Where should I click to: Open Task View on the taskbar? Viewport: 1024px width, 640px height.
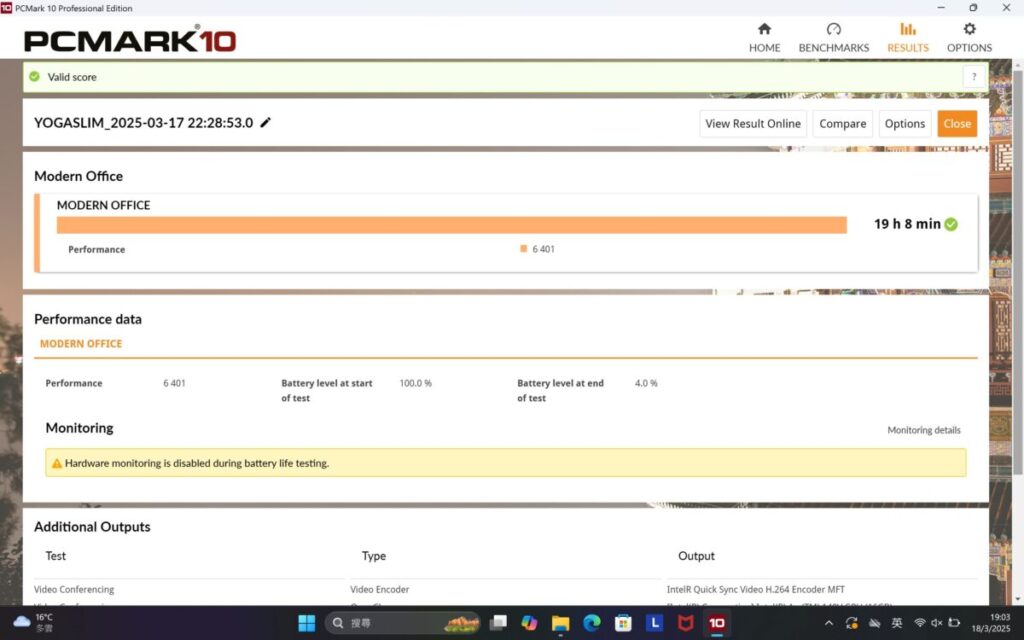tap(498, 623)
